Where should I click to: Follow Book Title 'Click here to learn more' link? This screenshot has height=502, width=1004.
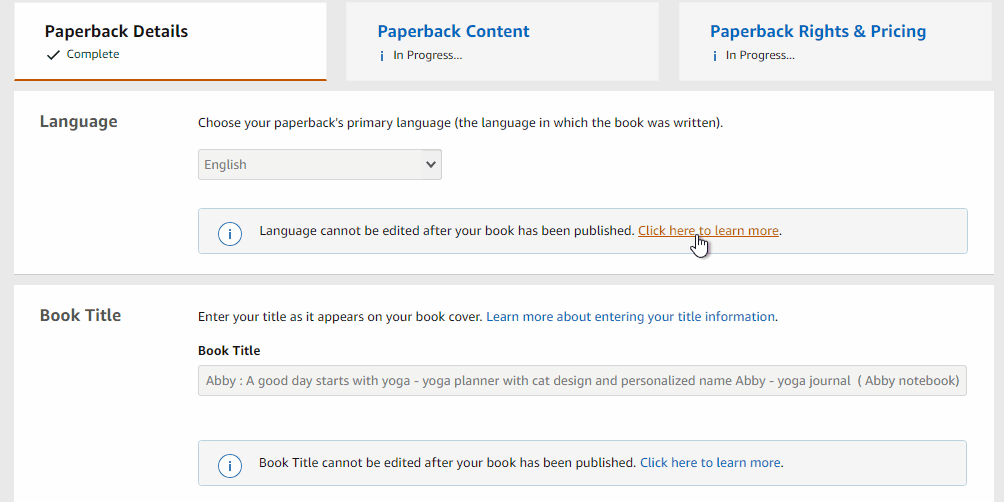[710, 462]
